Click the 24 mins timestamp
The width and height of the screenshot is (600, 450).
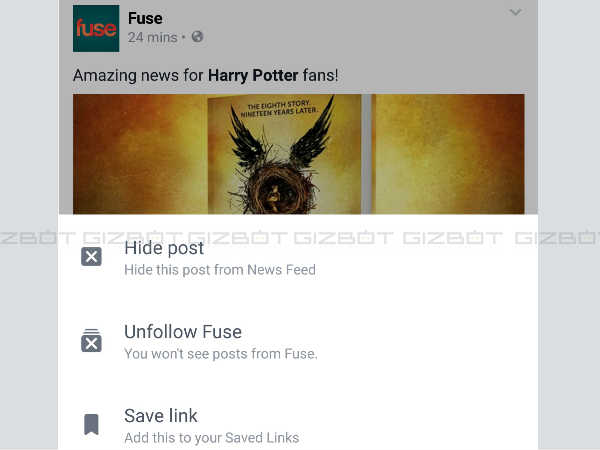(152, 37)
